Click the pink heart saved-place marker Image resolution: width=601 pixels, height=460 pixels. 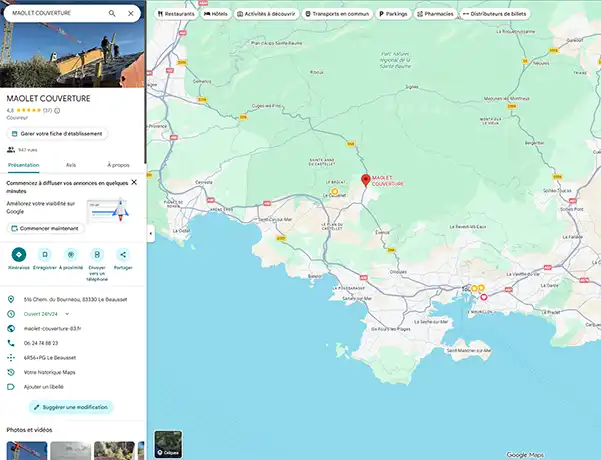coord(484,297)
